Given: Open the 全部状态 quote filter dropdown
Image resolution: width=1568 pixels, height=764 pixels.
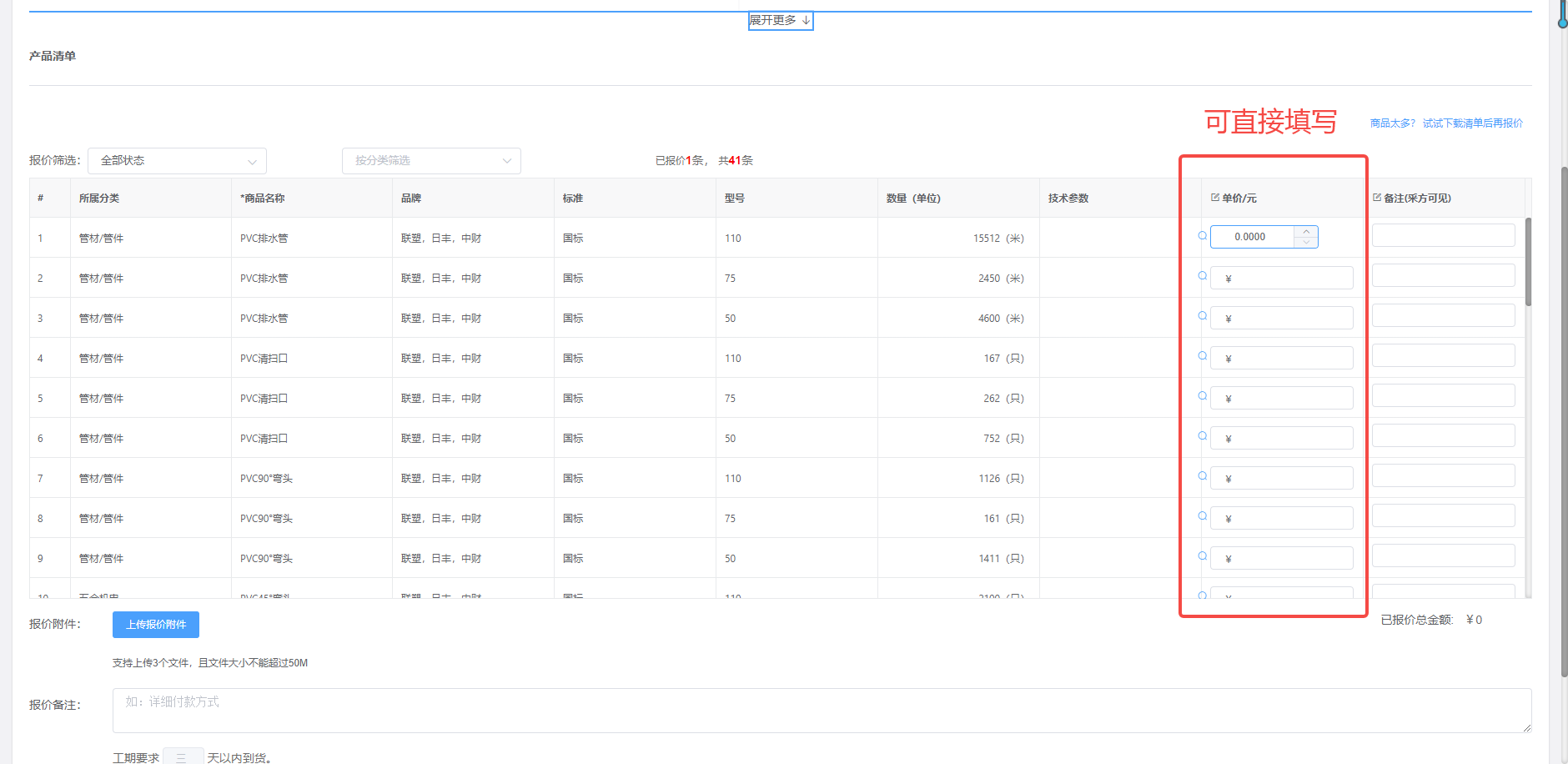Looking at the screenshot, I should pos(177,161).
